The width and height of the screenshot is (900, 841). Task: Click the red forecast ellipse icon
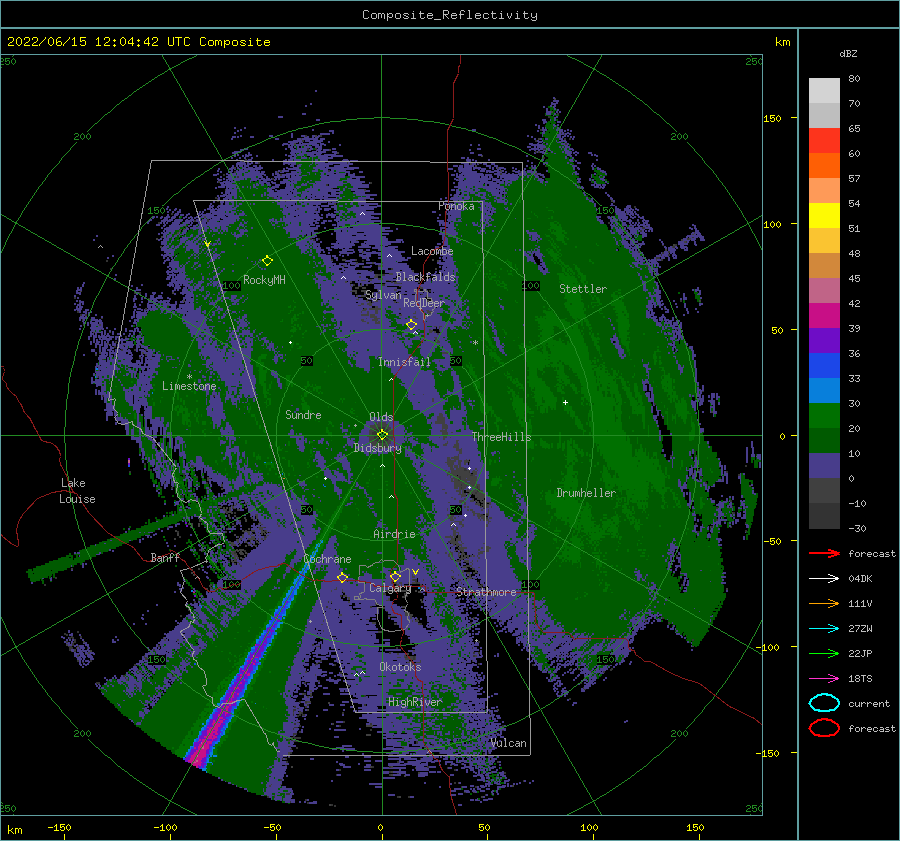click(x=824, y=728)
